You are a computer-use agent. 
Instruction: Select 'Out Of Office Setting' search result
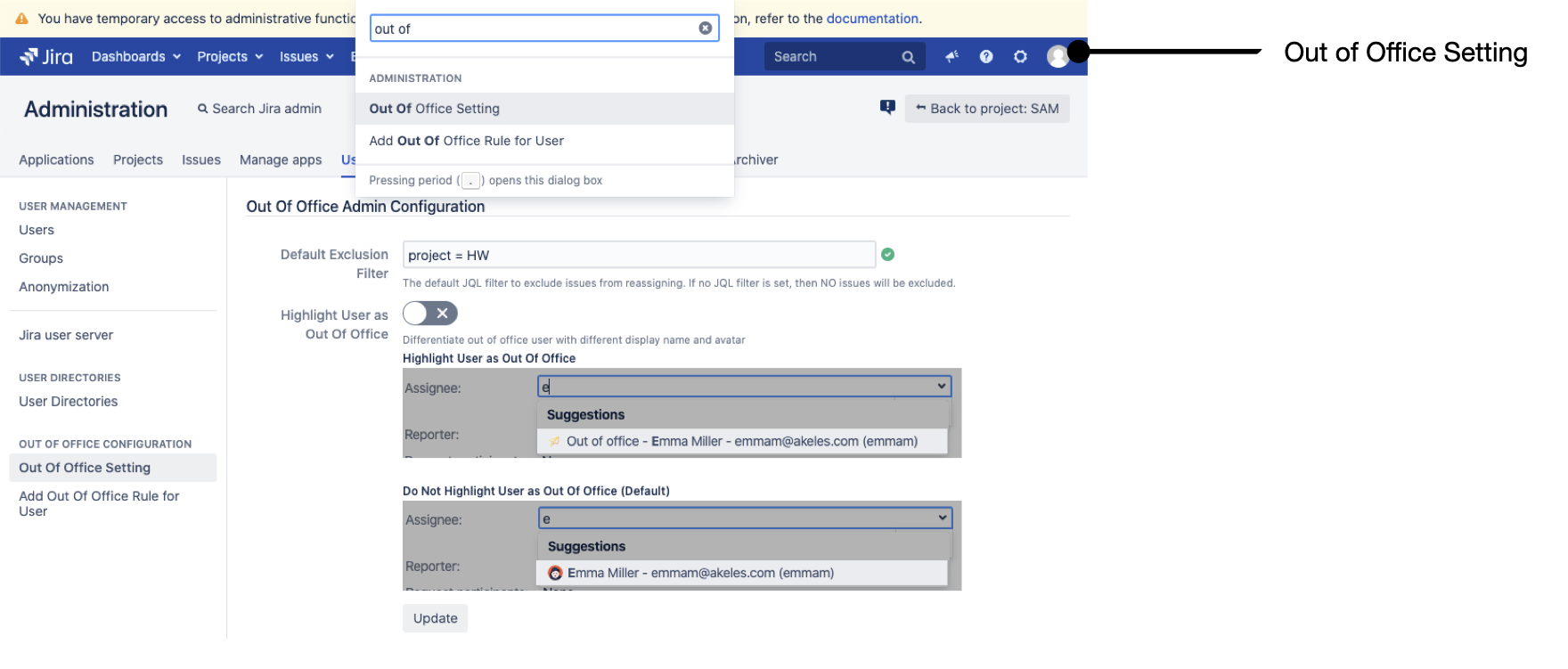point(435,109)
